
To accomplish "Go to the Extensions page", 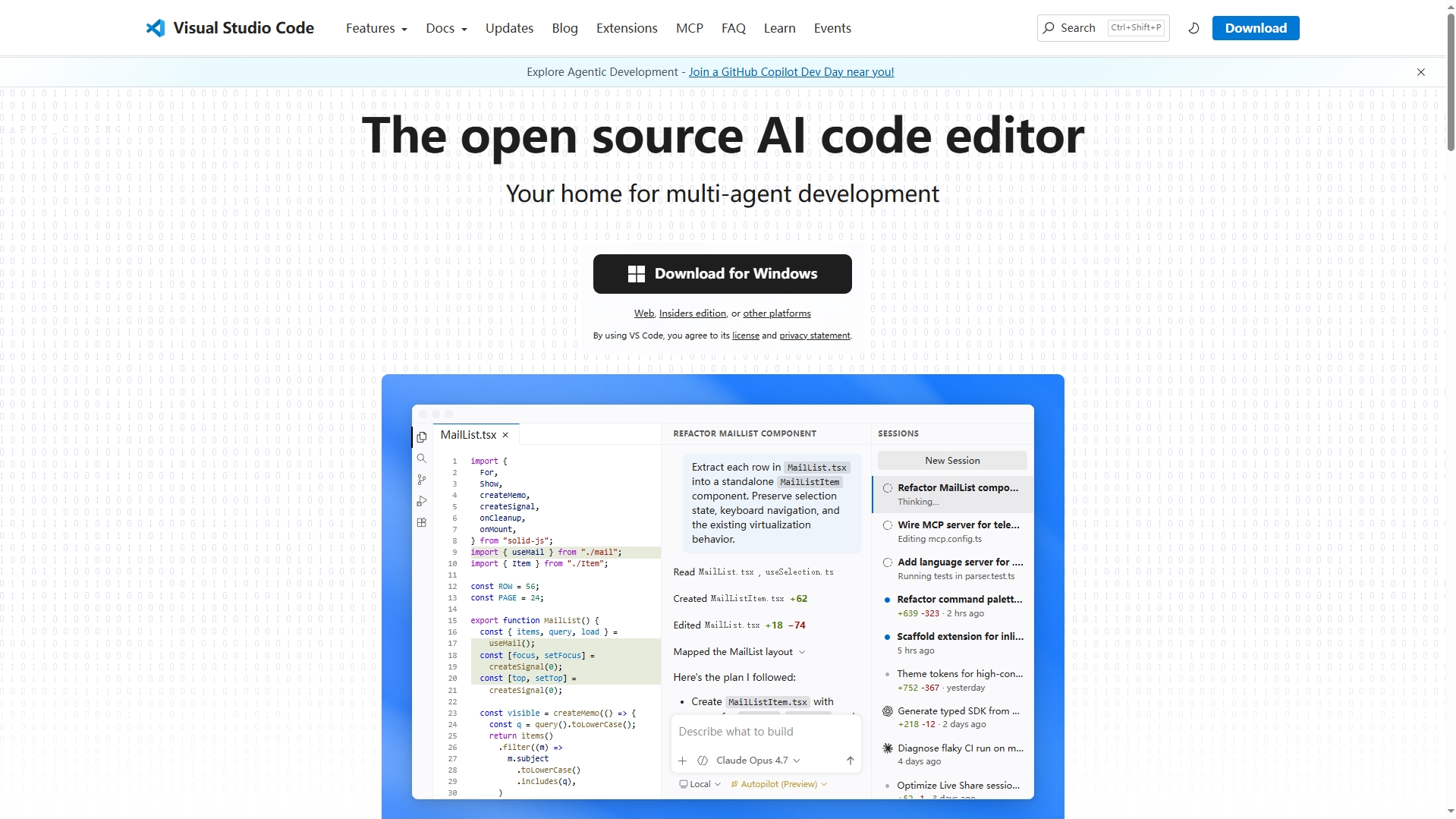I will point(627,28).
